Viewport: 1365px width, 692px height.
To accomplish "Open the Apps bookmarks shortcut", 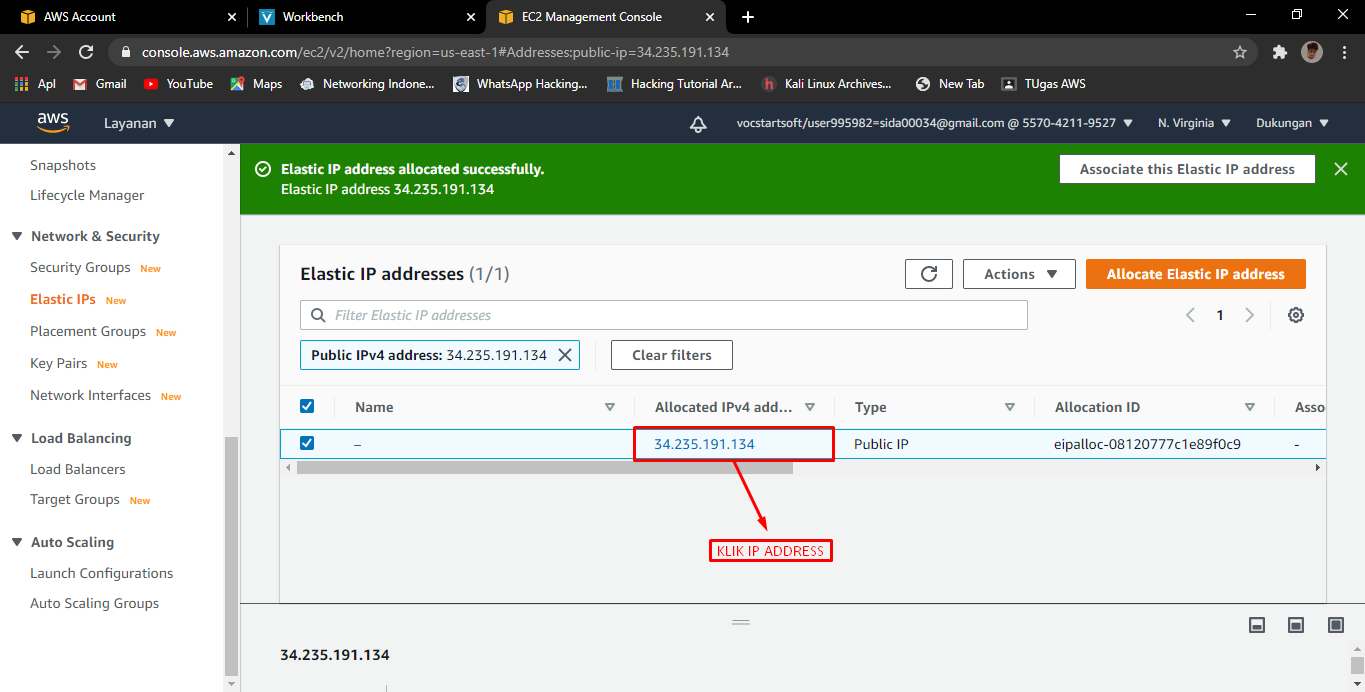I will click(35, 84).
